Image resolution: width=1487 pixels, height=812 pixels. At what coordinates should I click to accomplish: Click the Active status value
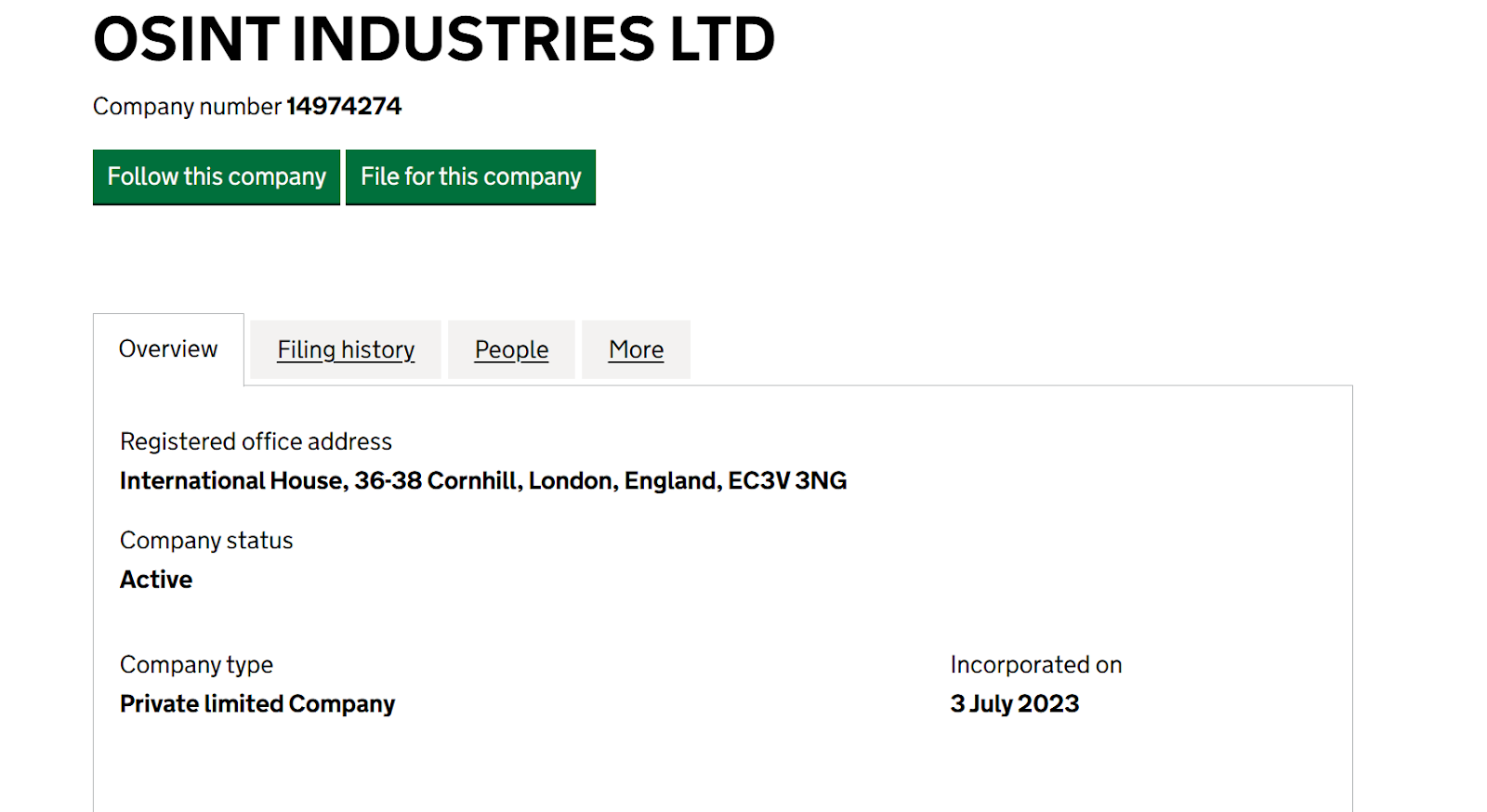tap(156, 580)
